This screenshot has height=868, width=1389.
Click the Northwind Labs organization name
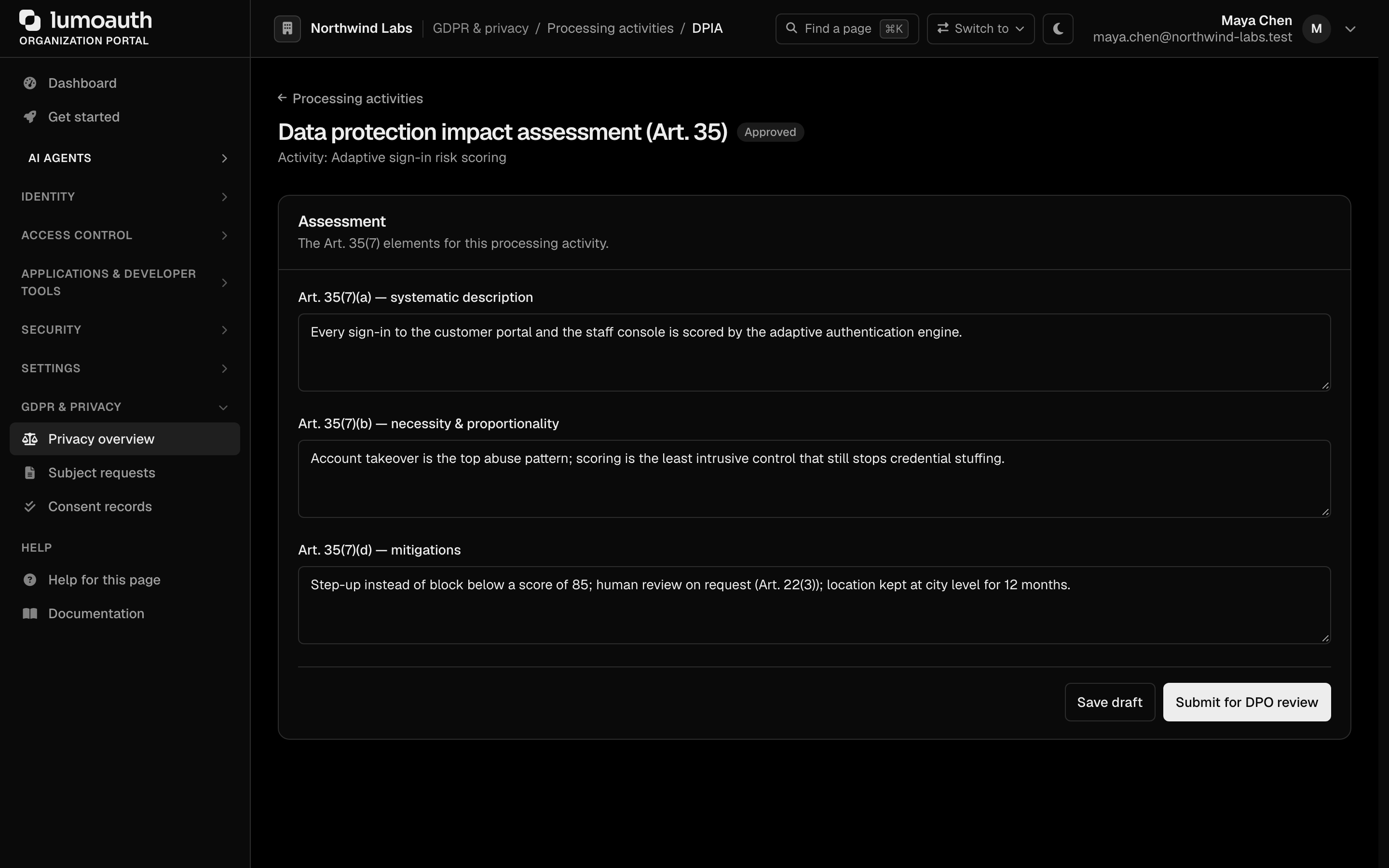pyautogui.click(x=361, y=29)
